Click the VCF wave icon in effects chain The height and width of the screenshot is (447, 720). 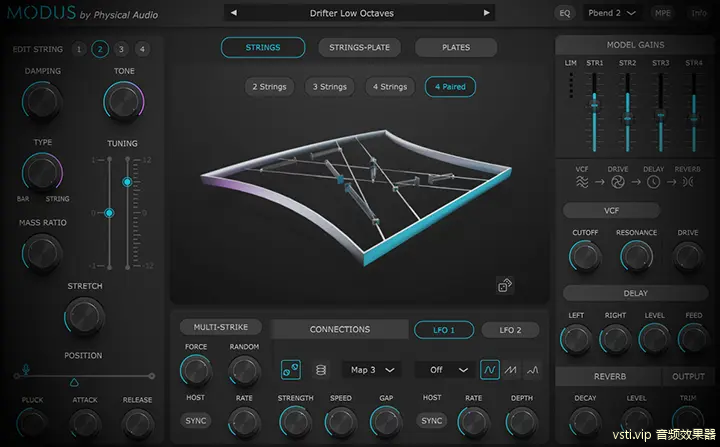pos(582,182)
